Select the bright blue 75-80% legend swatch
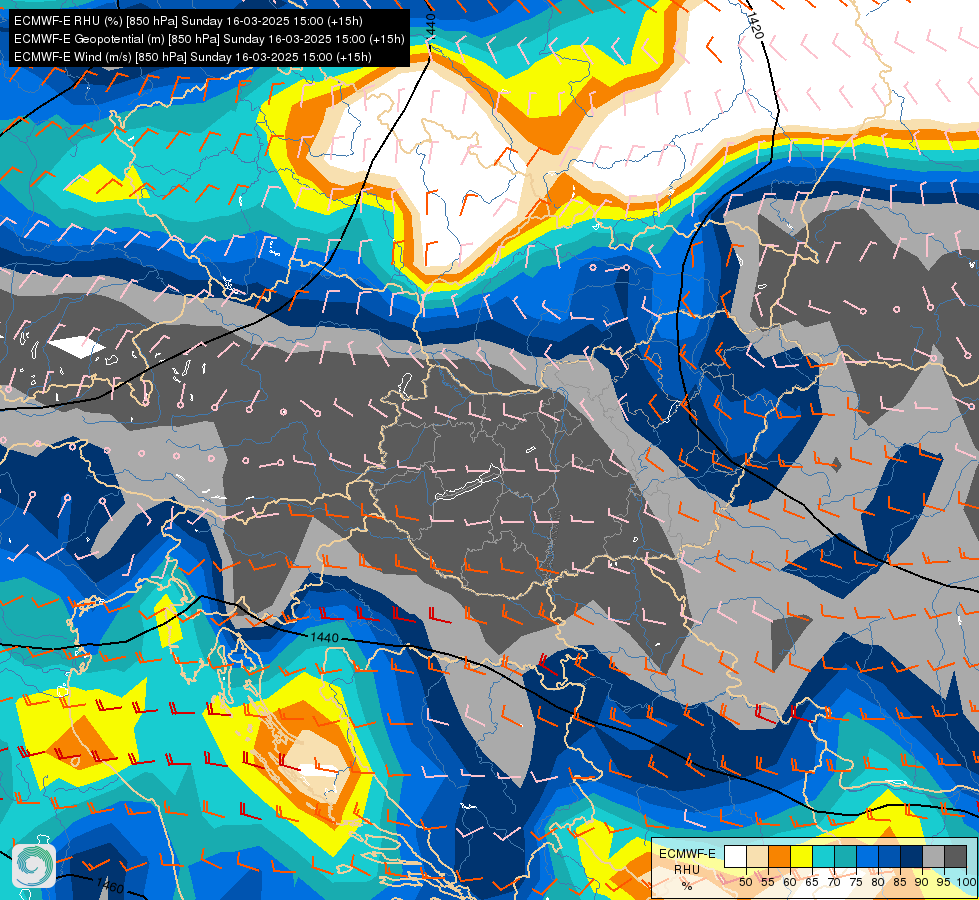The height and width of the screenshot is (900, 979). coord(867,856)
